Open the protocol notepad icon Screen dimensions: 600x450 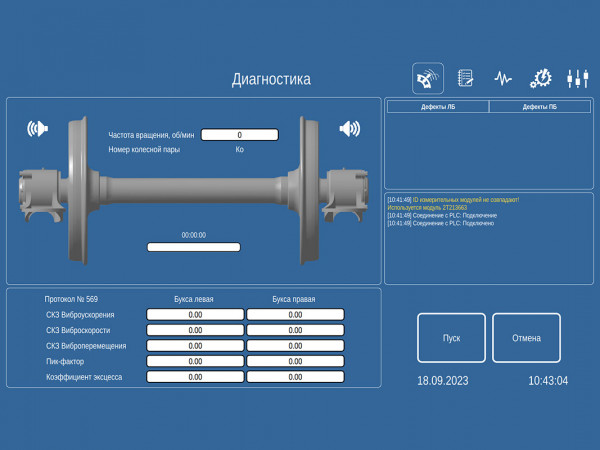pyautogui.click(x=465, y=78)
